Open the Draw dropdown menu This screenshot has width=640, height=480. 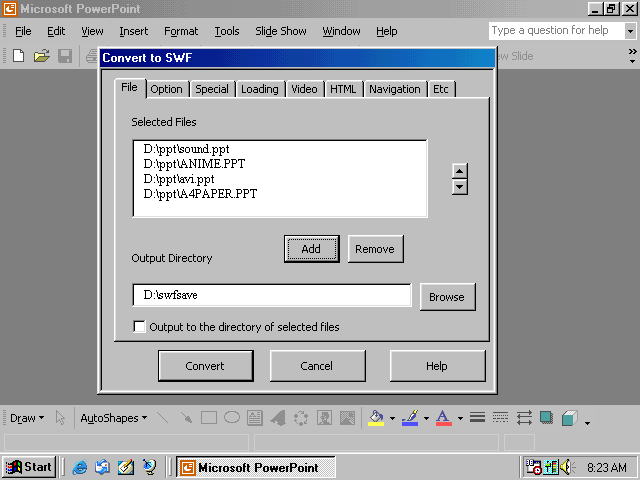point(27,418)
